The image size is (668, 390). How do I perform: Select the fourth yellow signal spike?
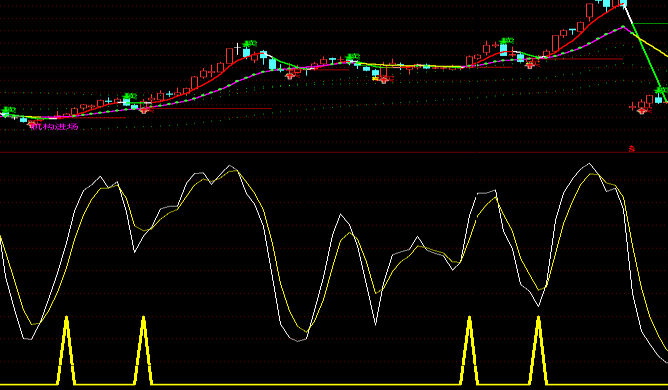pyautogui.click(x=538, y=350)
